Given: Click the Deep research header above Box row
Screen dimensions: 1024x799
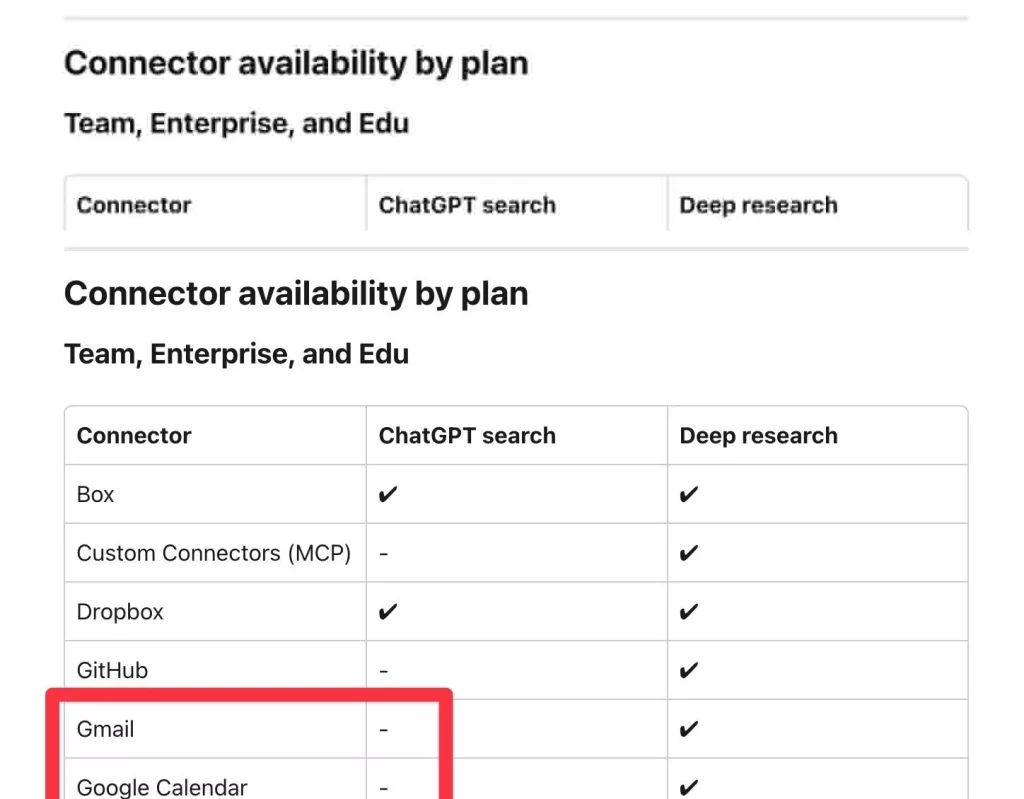Looking at the screenshot, I should tap(758, 436).
